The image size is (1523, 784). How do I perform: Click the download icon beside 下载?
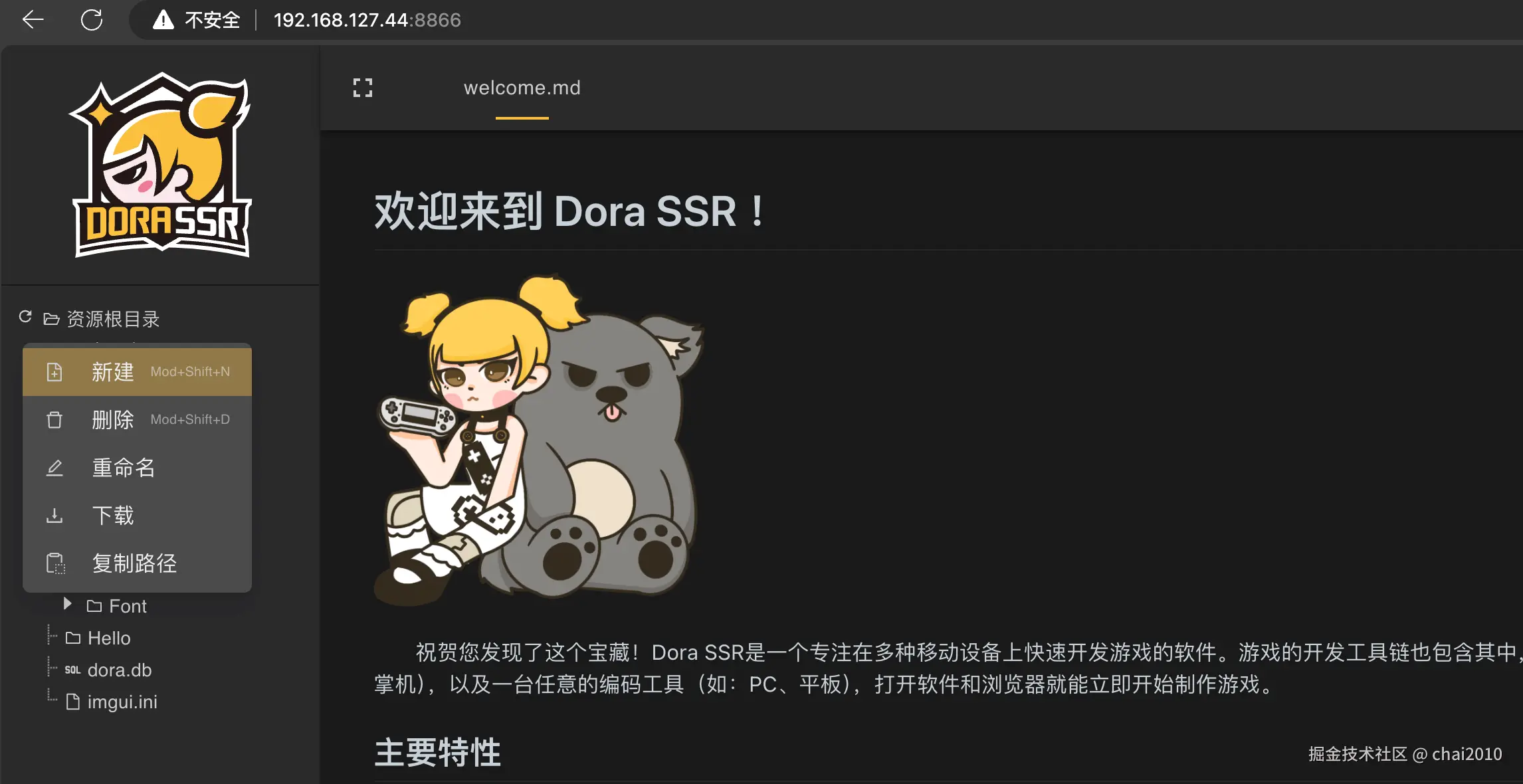[x=54, y=516]
